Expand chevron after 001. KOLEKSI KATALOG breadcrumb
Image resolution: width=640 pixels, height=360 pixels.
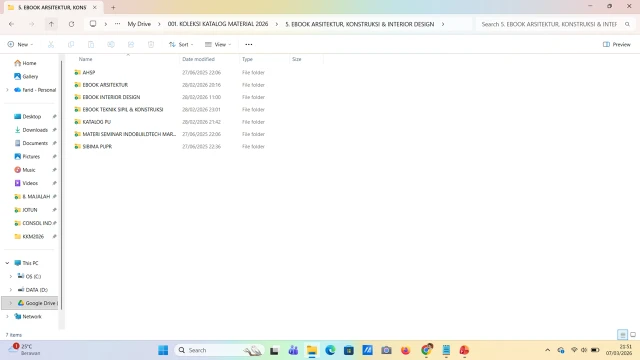(x=277, y=24)
